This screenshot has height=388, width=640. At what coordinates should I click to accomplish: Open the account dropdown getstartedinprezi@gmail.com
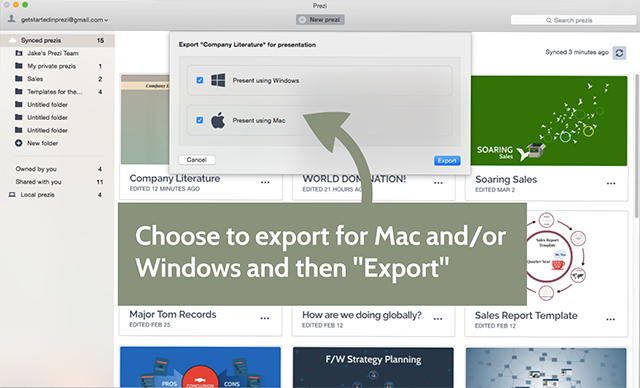[x=64, y=20]
